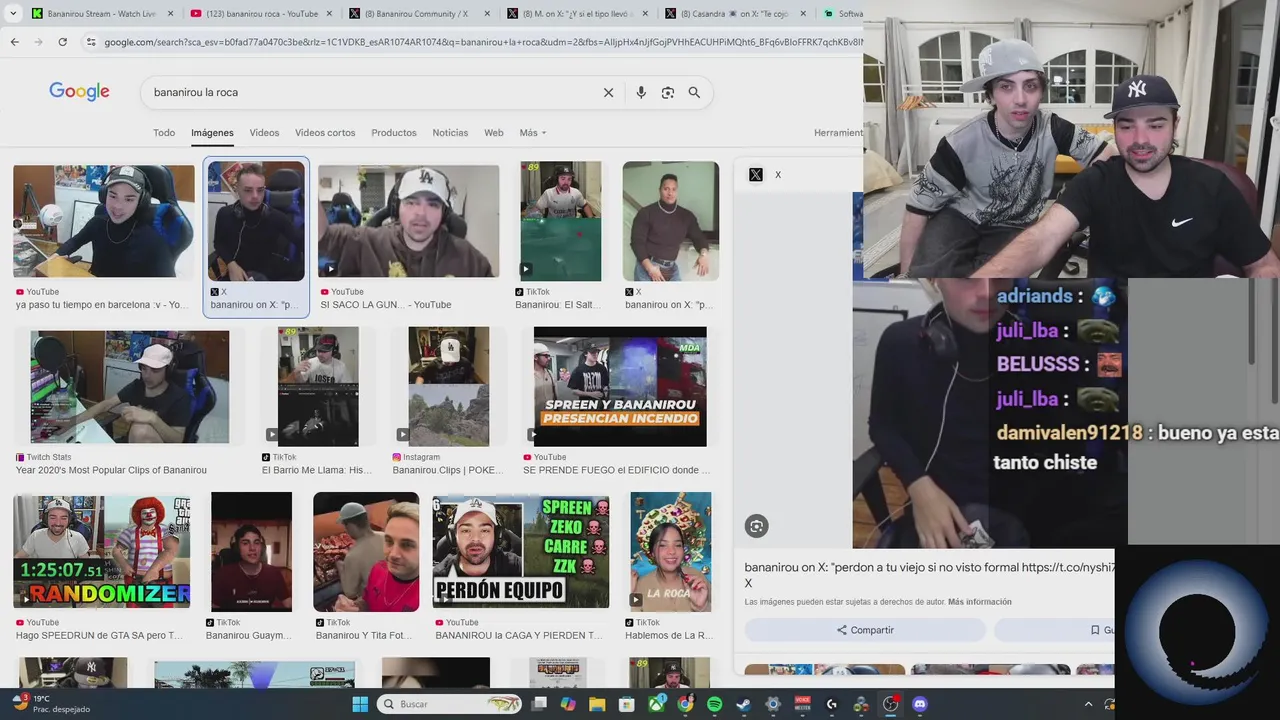The image size is (1280, 720).
Task: Open Settings gear on the taskbar
Action: click(x=772, y=704)
